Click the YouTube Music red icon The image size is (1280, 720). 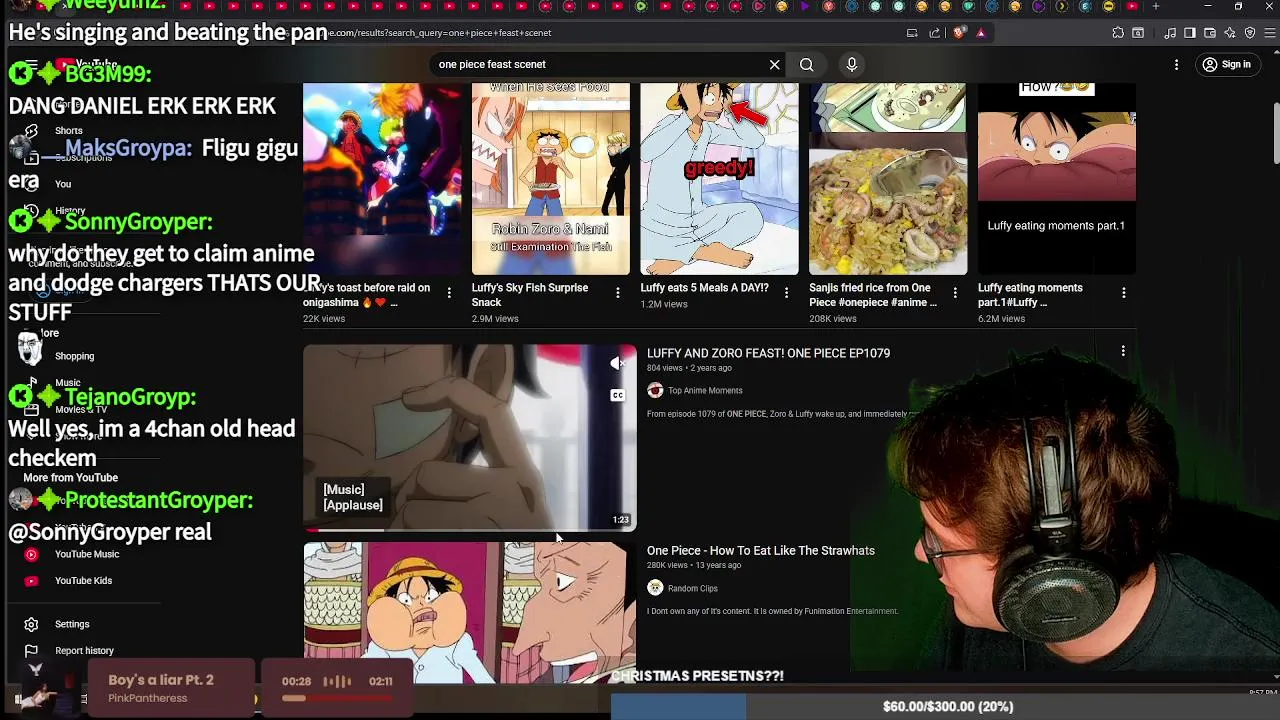tap(31, 554)
